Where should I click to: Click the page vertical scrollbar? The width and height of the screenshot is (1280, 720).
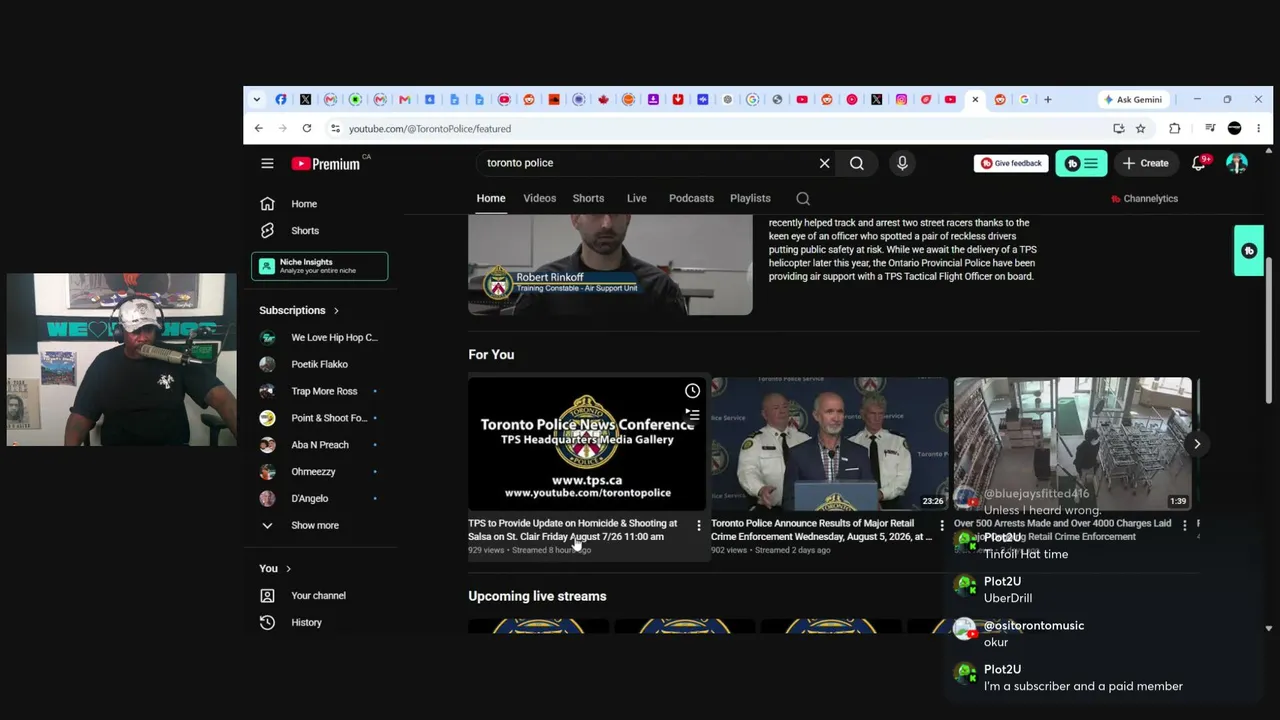point(1269,330)
